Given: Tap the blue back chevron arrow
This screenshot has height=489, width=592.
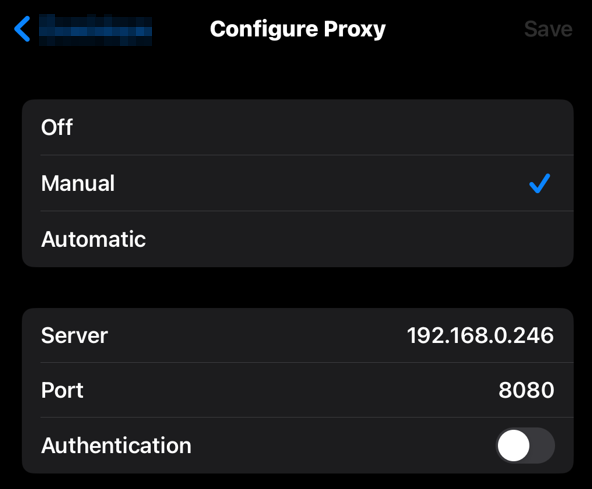Looking at the screenshot, I should [22, 29].
